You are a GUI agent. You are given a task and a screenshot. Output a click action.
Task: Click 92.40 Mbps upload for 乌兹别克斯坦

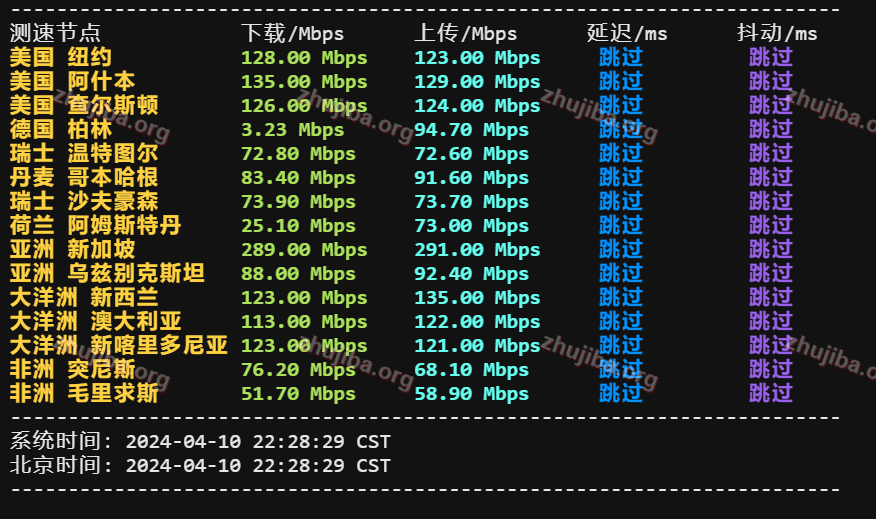point(472,274)
